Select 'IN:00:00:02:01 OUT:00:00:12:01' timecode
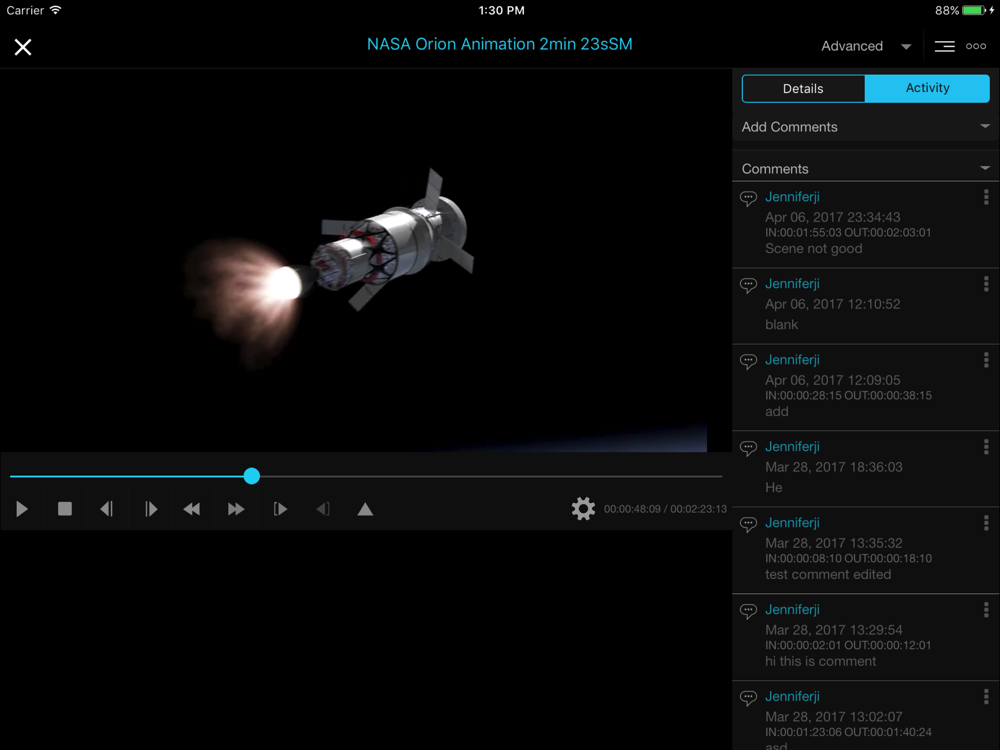Screen dimensions: 1000x750 tap(848, 645)
